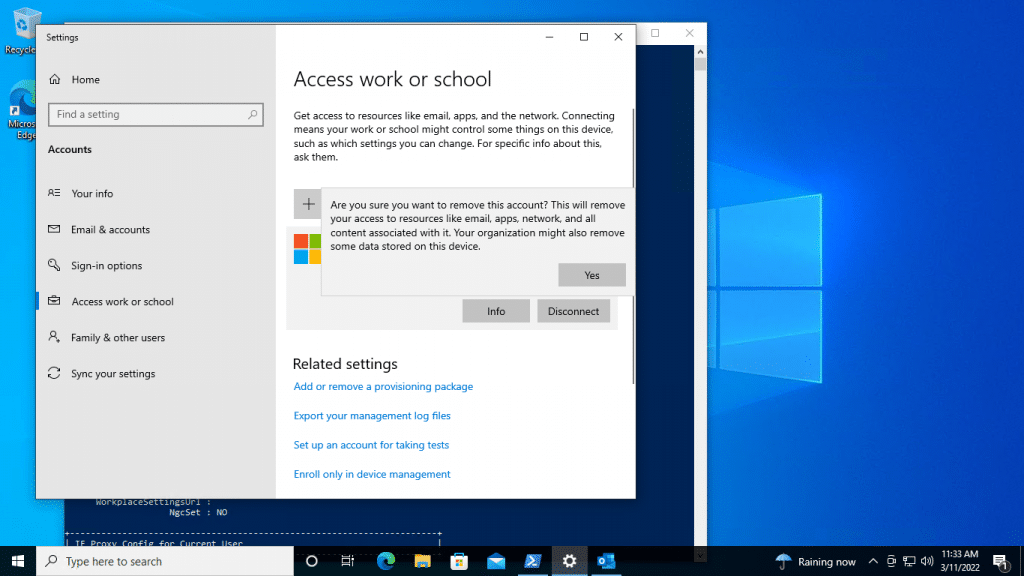Click the Settings gear on the taskbar
The height and width of the screenshot is (576, 1024).
click(x=569, y=561)
